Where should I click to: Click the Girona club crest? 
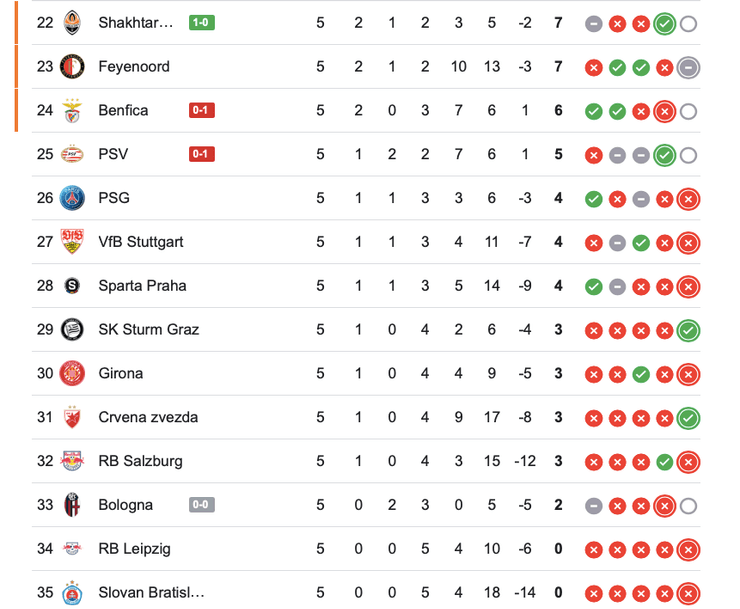[x=72, y=373]
